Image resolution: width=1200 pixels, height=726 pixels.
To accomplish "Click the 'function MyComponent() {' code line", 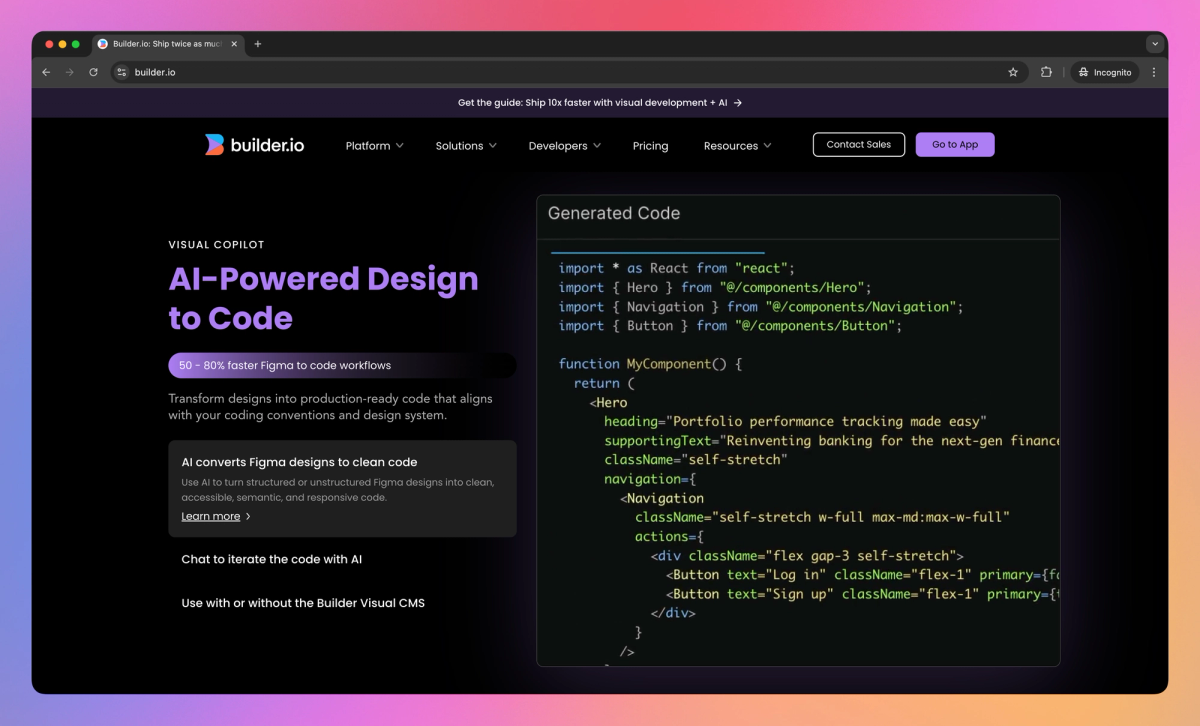I will tap(650, 364).
